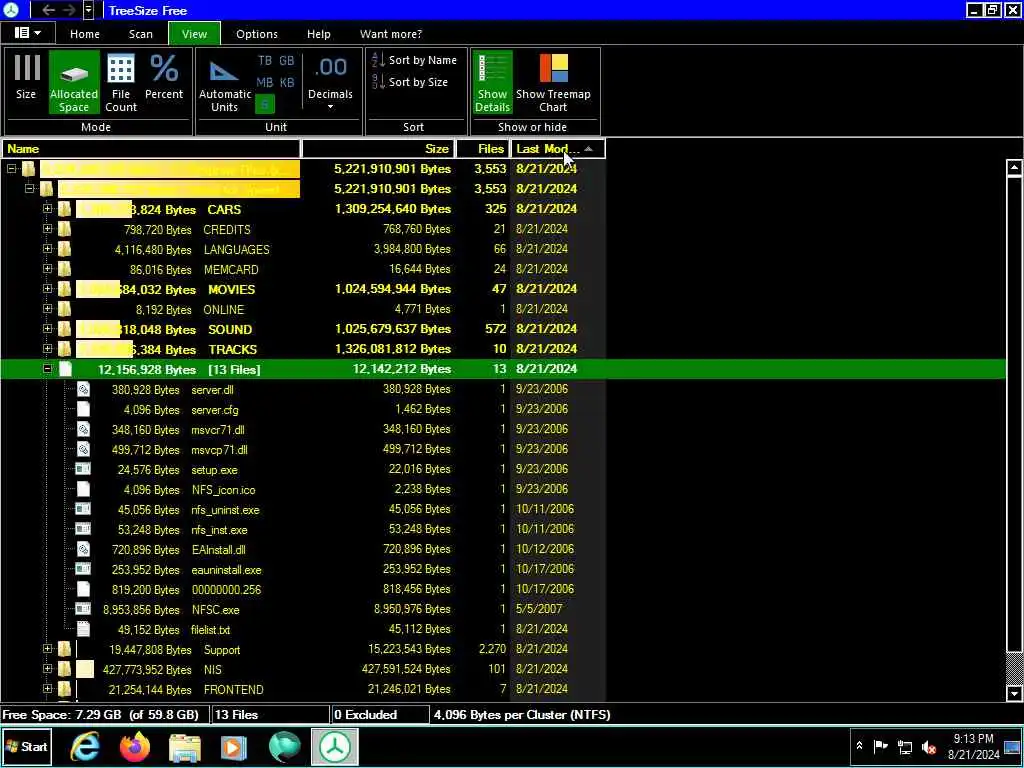Open the file menu button in ribbon
This screenshot has width=1024, height=768.
coord(27,33)
